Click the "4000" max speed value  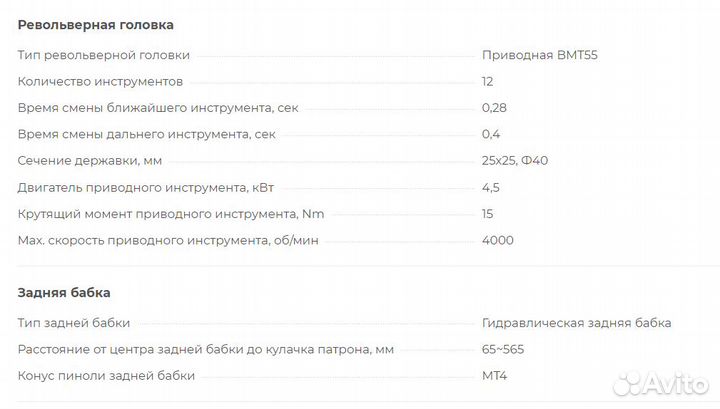497,240
